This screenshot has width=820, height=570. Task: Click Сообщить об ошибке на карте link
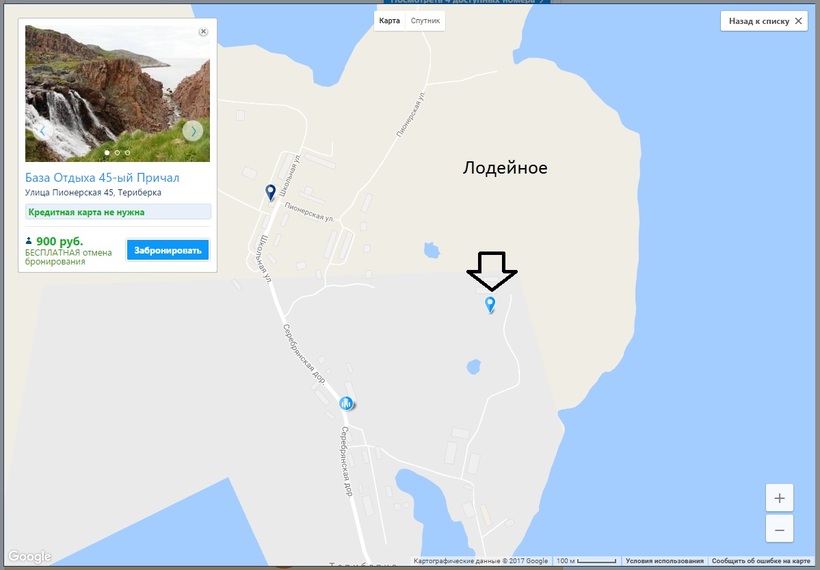point(761,561)
